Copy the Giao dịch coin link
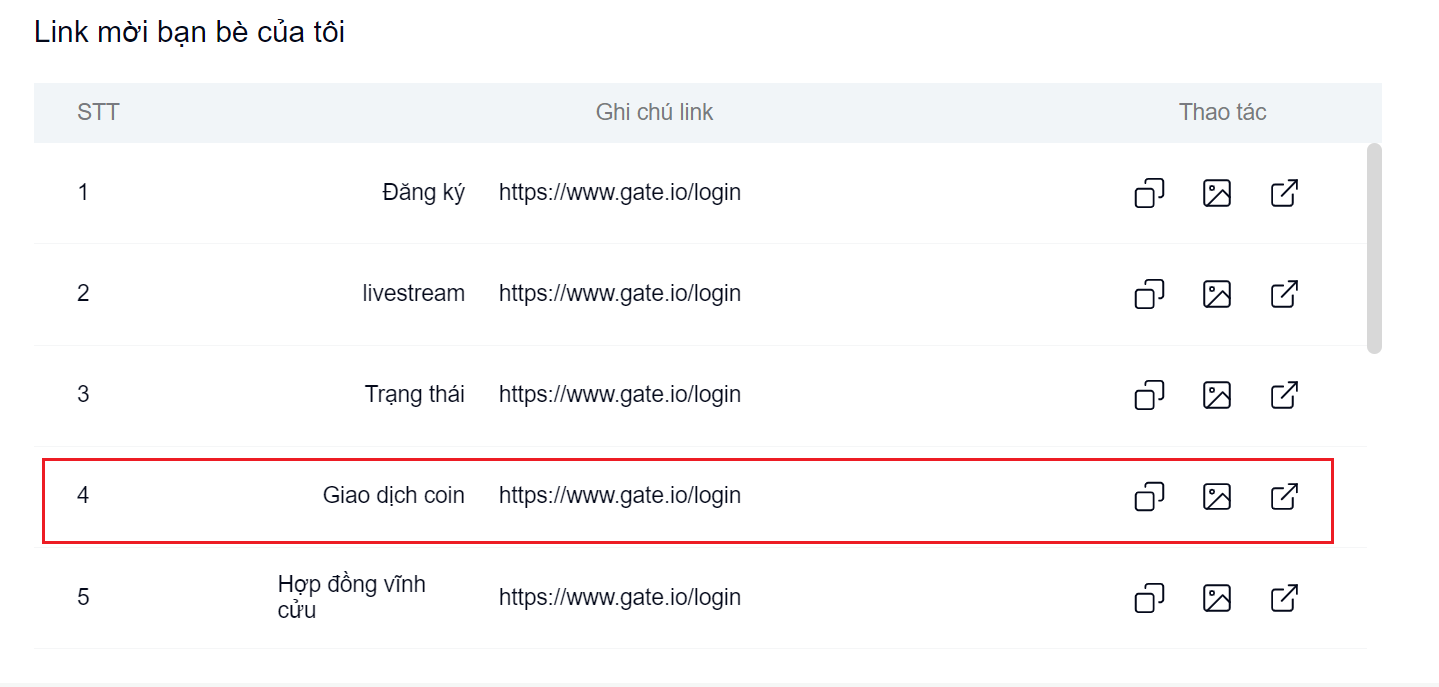The image size is (1439, 687). 1149,496
